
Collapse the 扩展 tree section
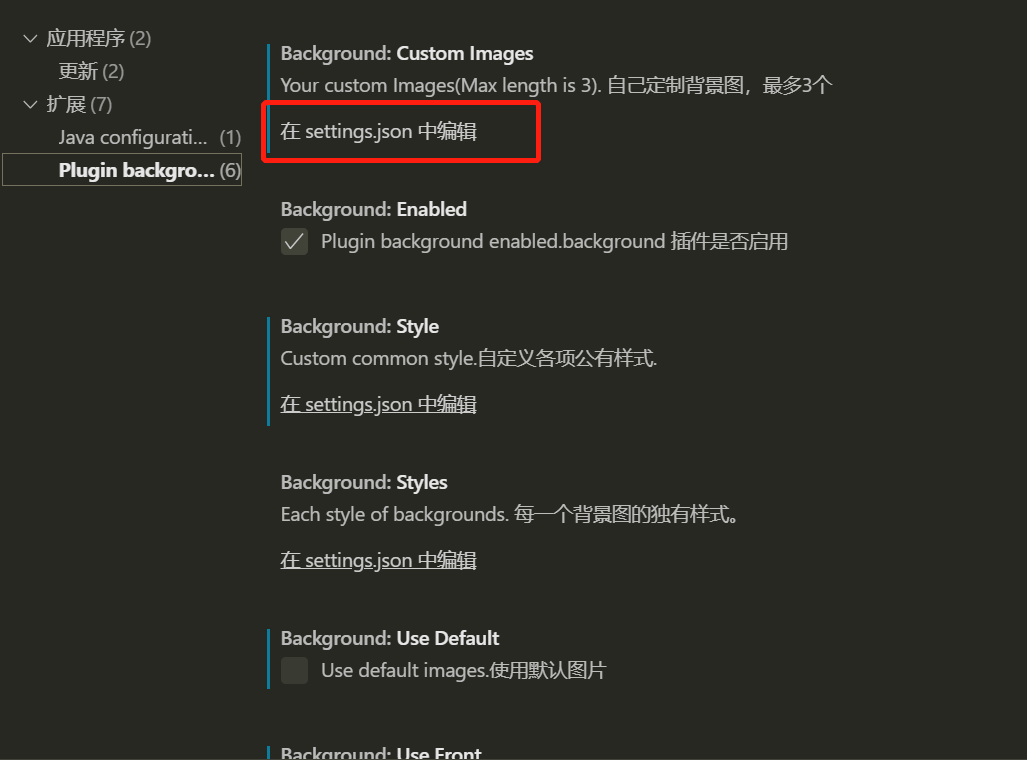(x=29, y=104)
